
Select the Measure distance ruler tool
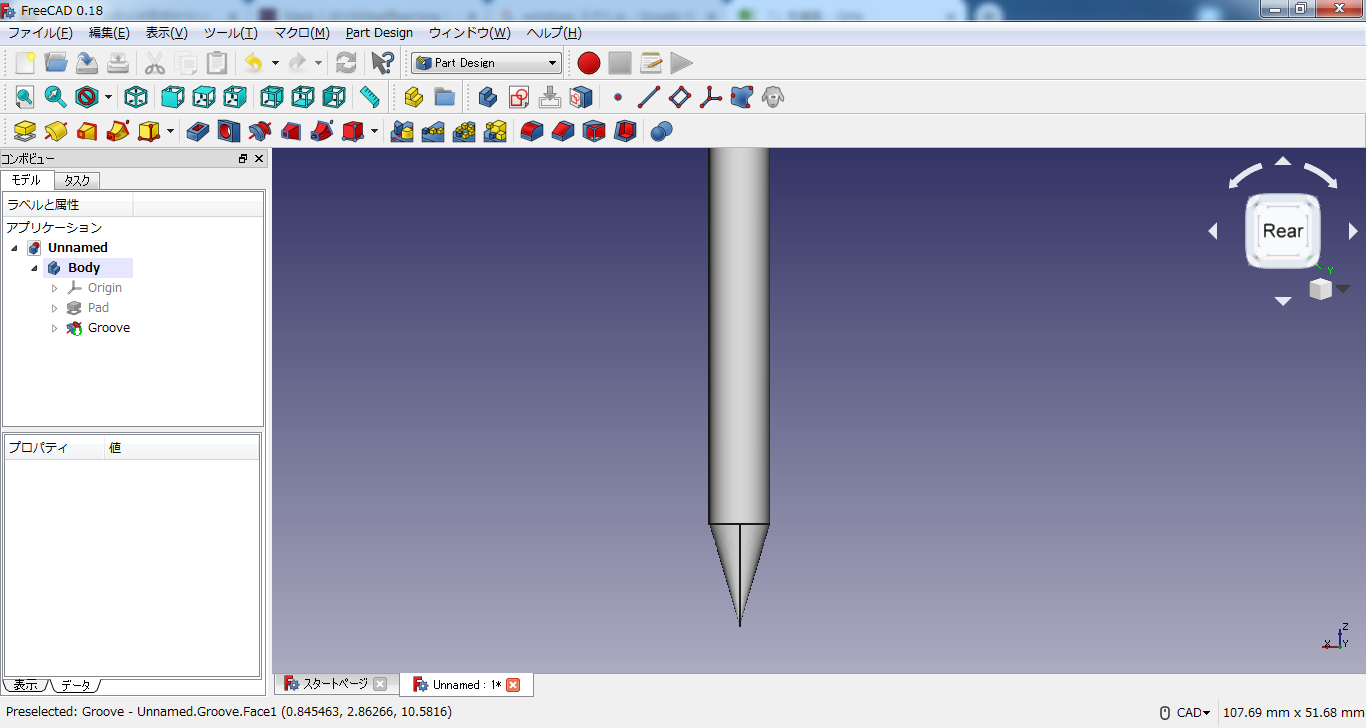click(x=370, y=97)
